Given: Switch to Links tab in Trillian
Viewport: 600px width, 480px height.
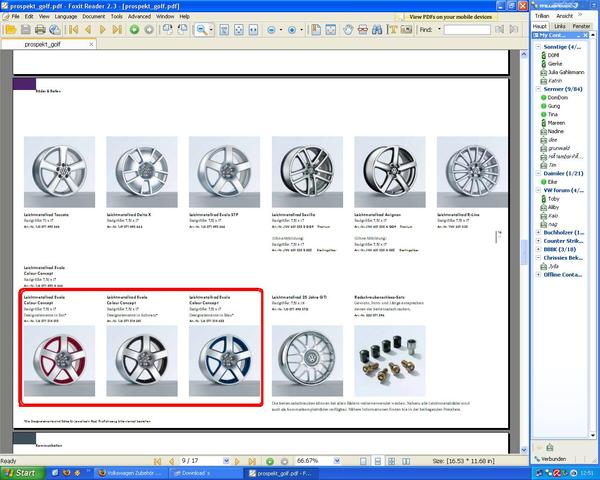Looking at the screenshot, I should pos(560,26).
